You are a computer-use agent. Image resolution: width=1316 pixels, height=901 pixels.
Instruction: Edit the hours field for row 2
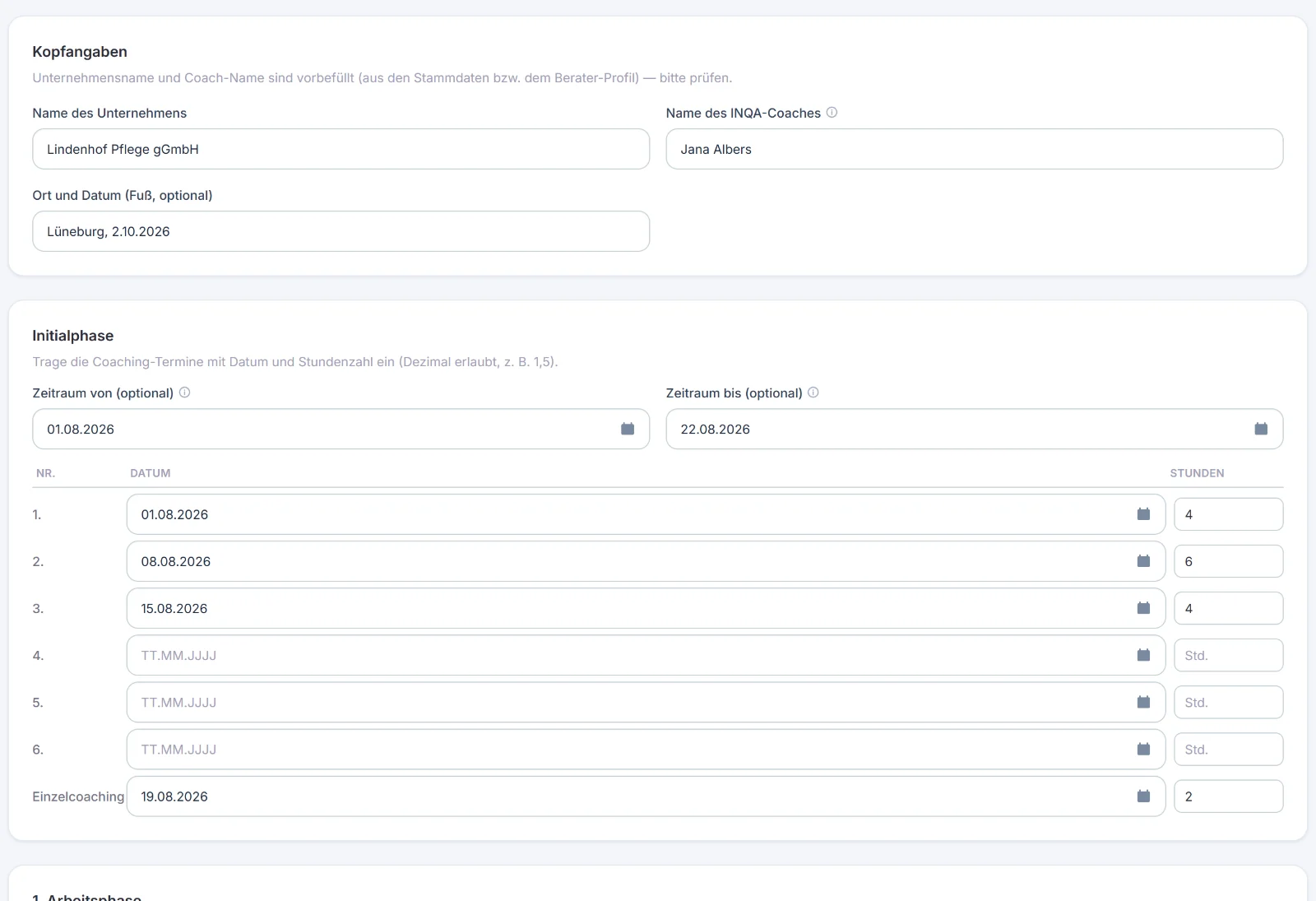1228,561
